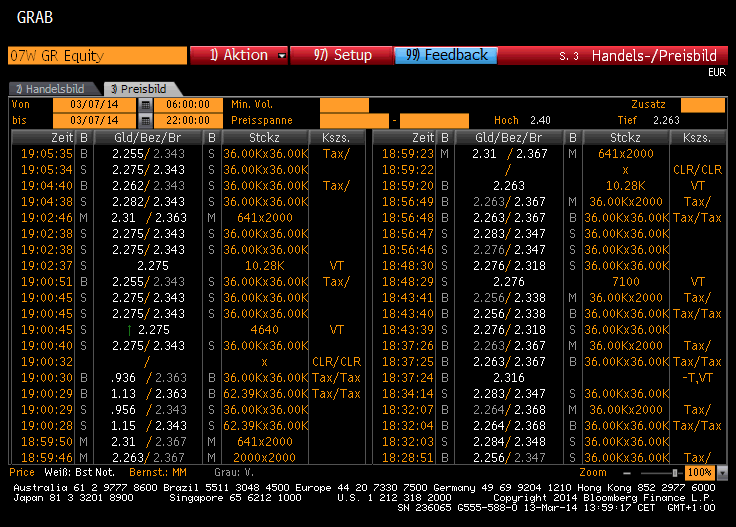Click the 97) Setup button
The image size is (736, 527).
click(342, 55)
